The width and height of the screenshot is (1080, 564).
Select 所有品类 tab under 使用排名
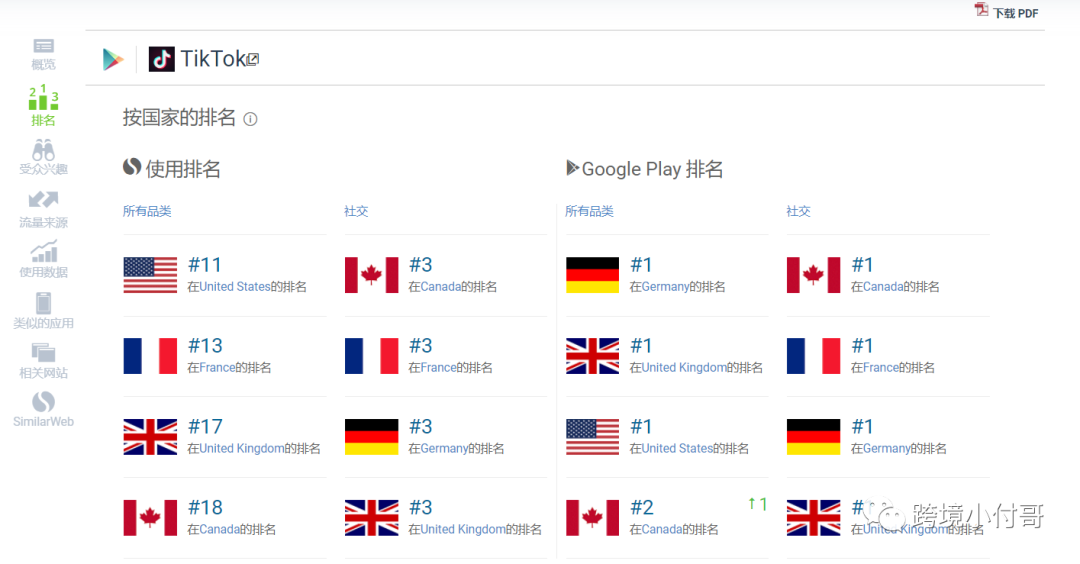click(x=147, y=211)
